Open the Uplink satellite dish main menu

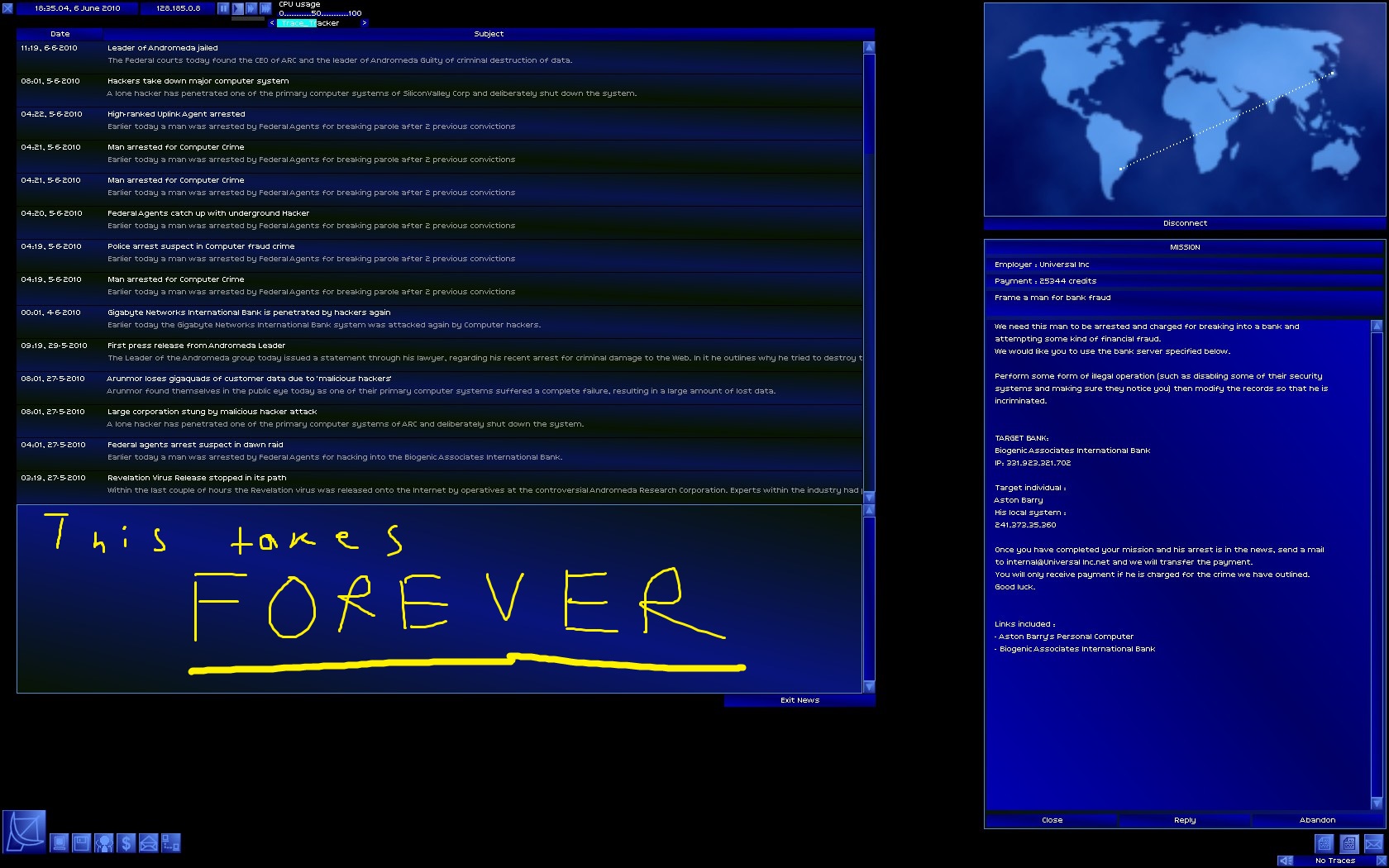coord(24,832)
